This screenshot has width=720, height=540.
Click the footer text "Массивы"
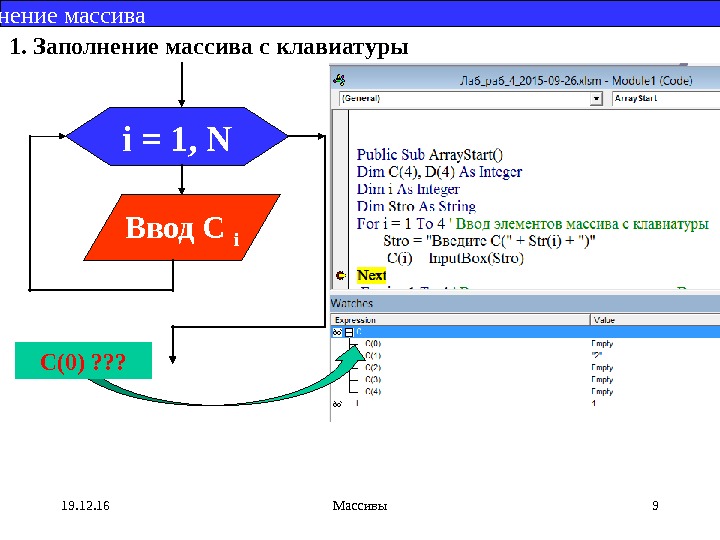pyautogui.click(x=360, y=506)
